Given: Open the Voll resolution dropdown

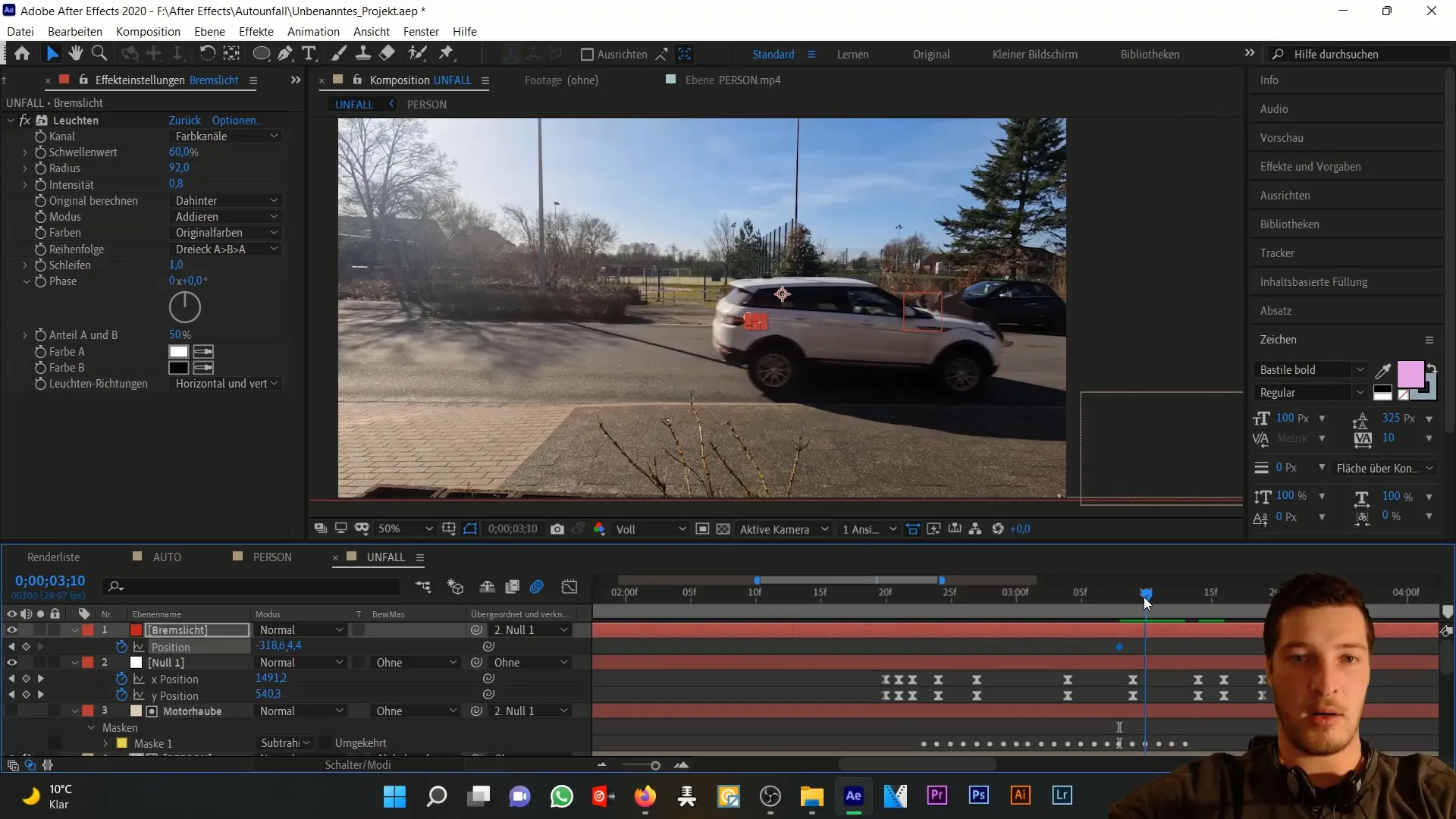Looking at the screenshot, I should 651,529.
